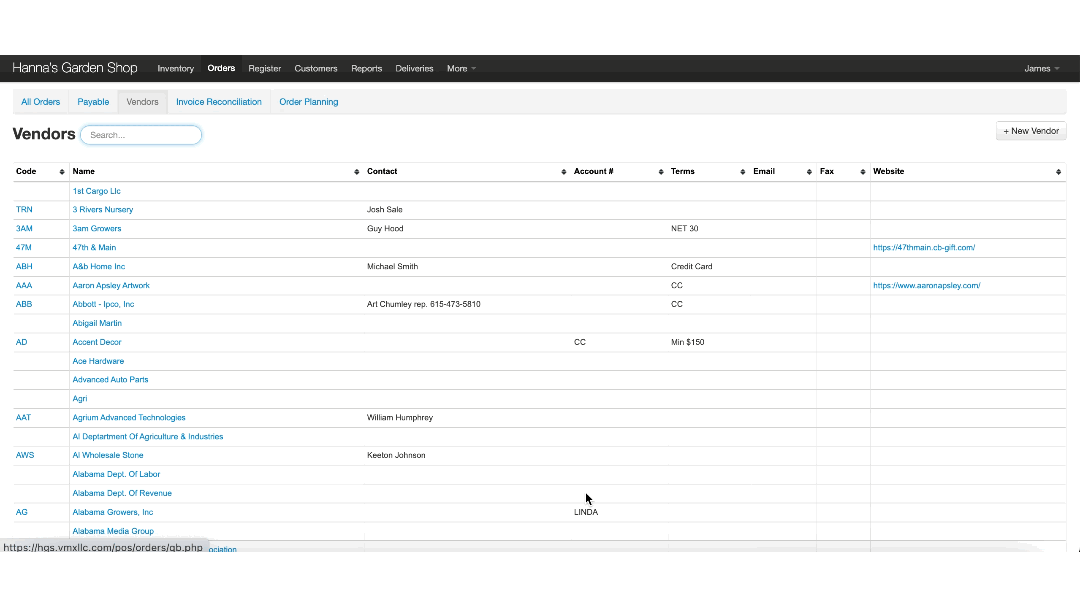The width and height of the screenshot is (1080, 608).
Task: Select the Order Planning tab
Action: [x=308, y=102]
